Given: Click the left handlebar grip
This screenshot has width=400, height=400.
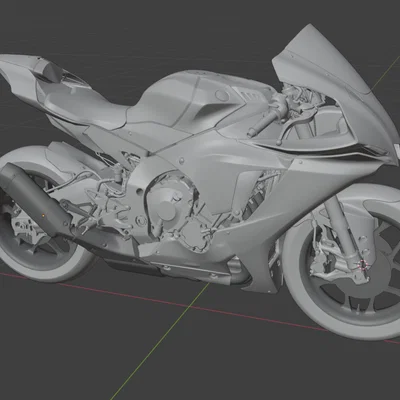Looking at the screenshot, I should coord(263,125).
